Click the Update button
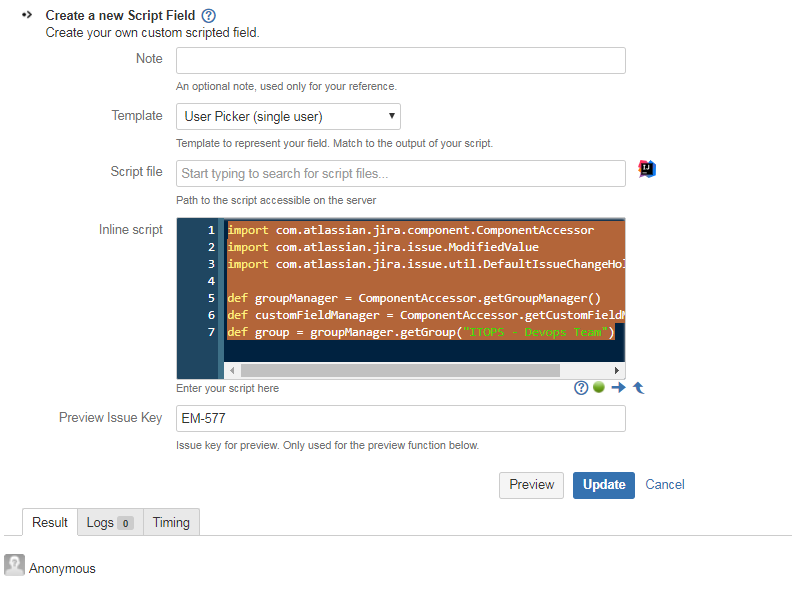 point(604,485)
